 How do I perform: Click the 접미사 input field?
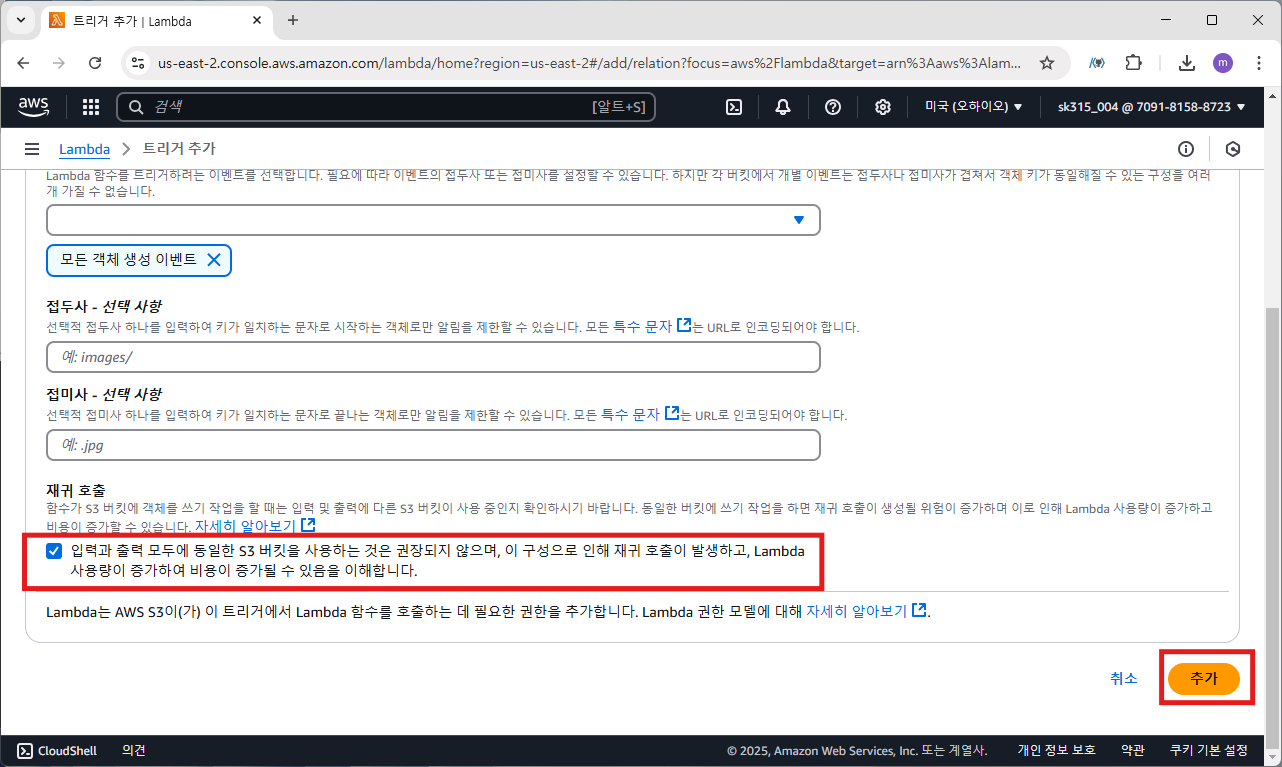[433, 444]
